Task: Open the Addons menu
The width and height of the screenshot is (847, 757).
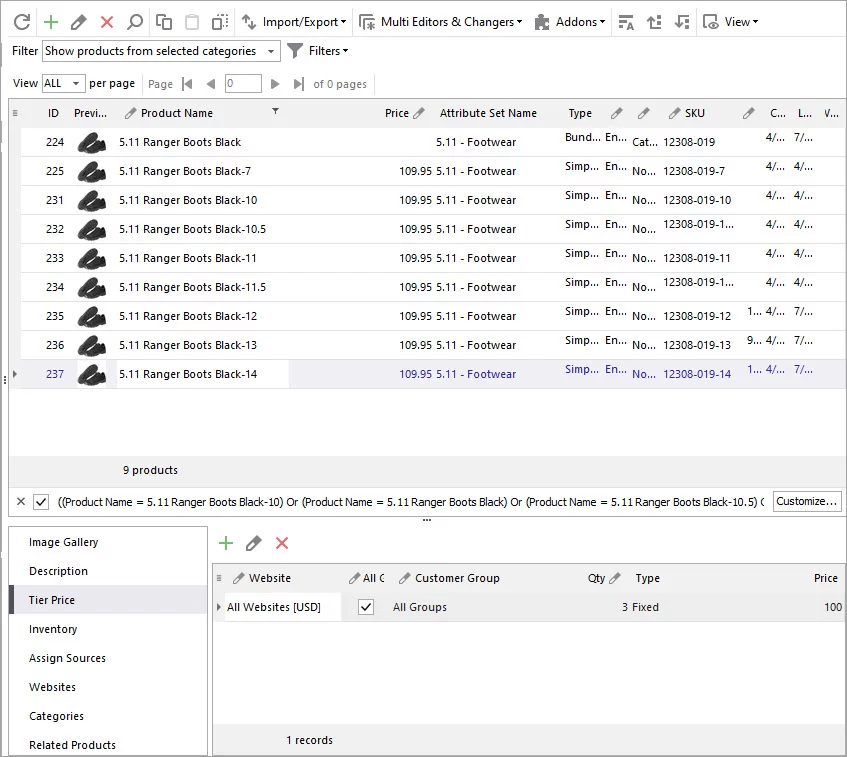Action: pos(570,22)
